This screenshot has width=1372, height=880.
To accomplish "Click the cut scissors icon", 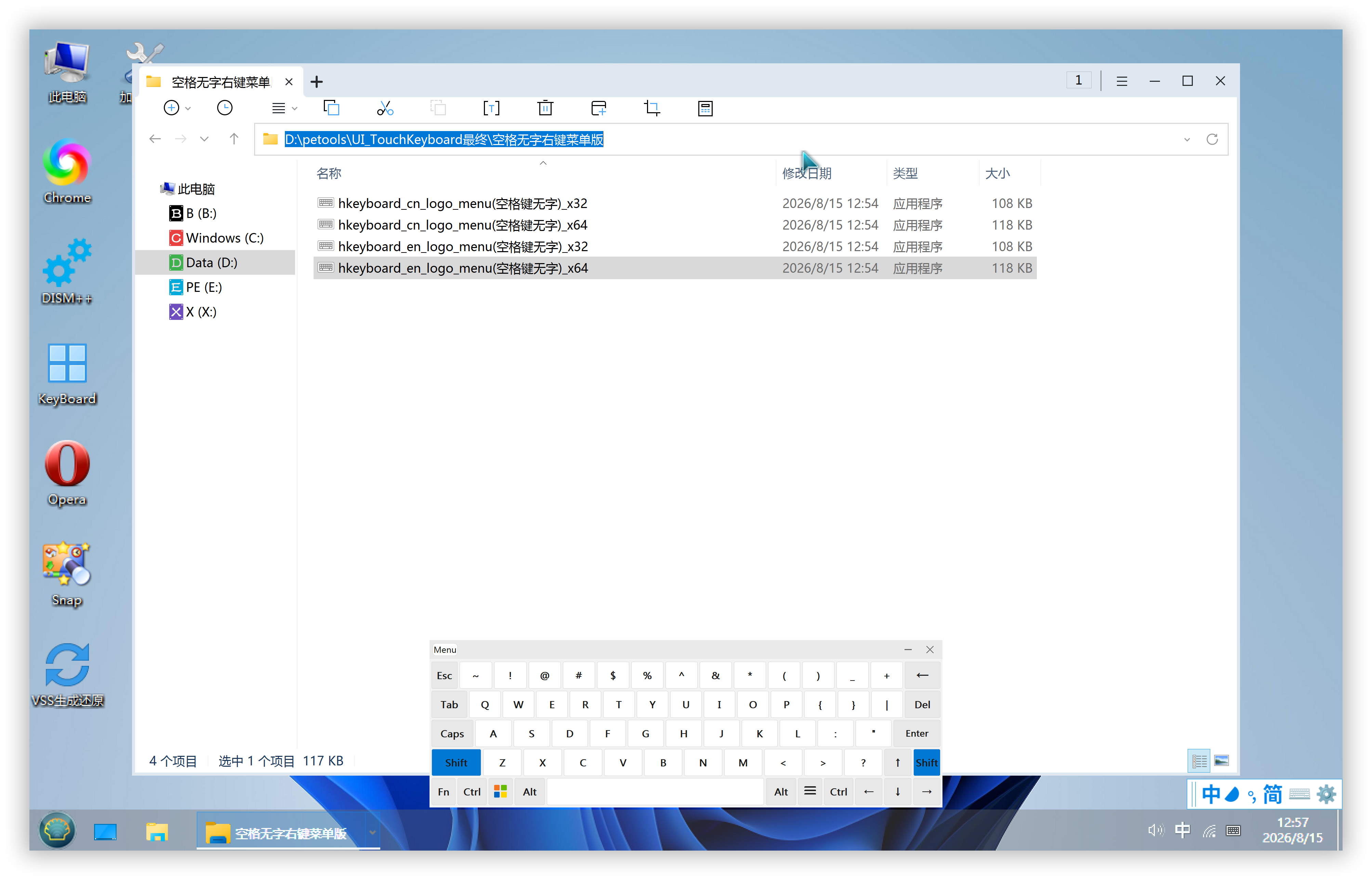I will (x=385, y=108).
